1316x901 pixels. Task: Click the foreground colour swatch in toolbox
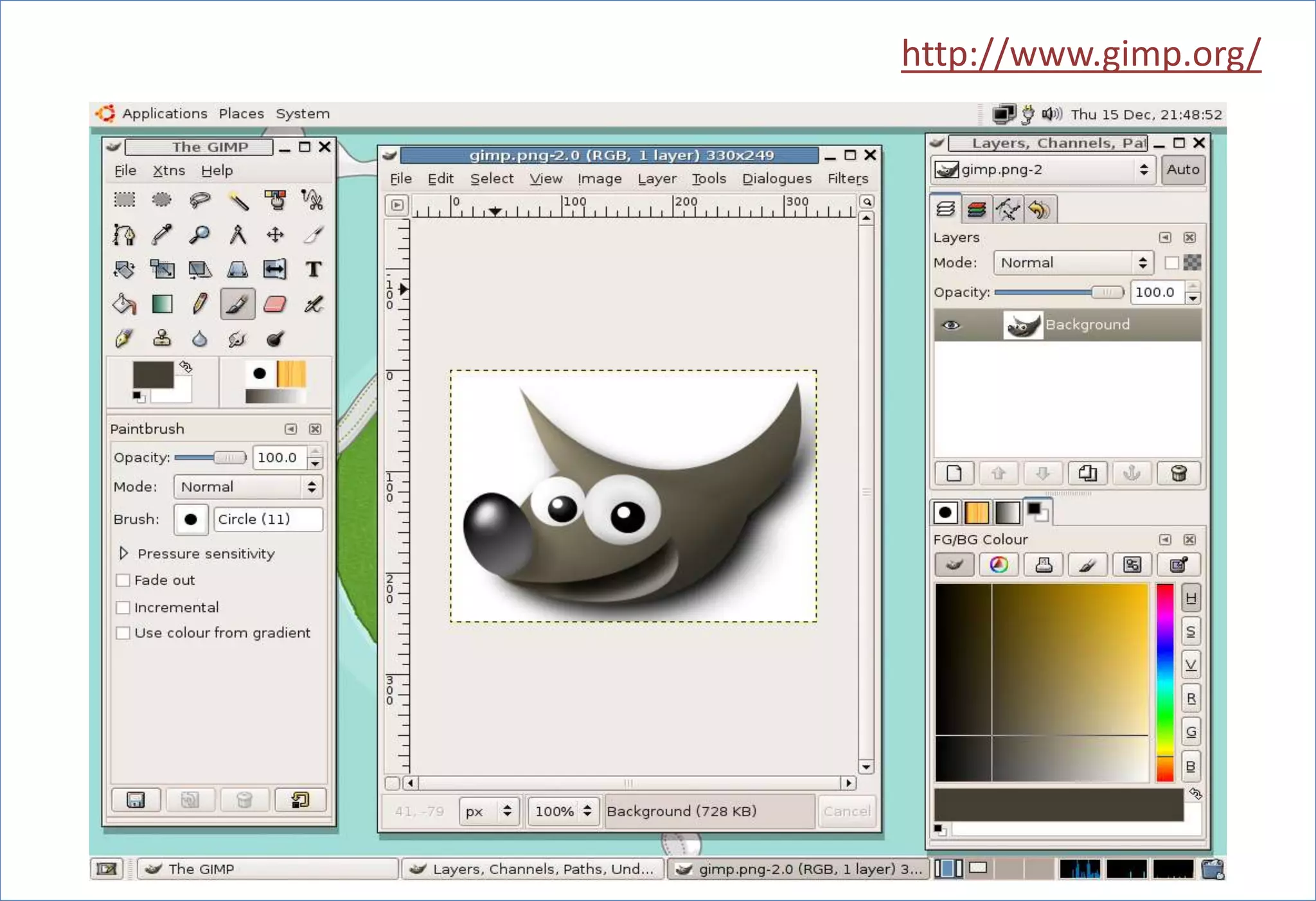[153, 375]
